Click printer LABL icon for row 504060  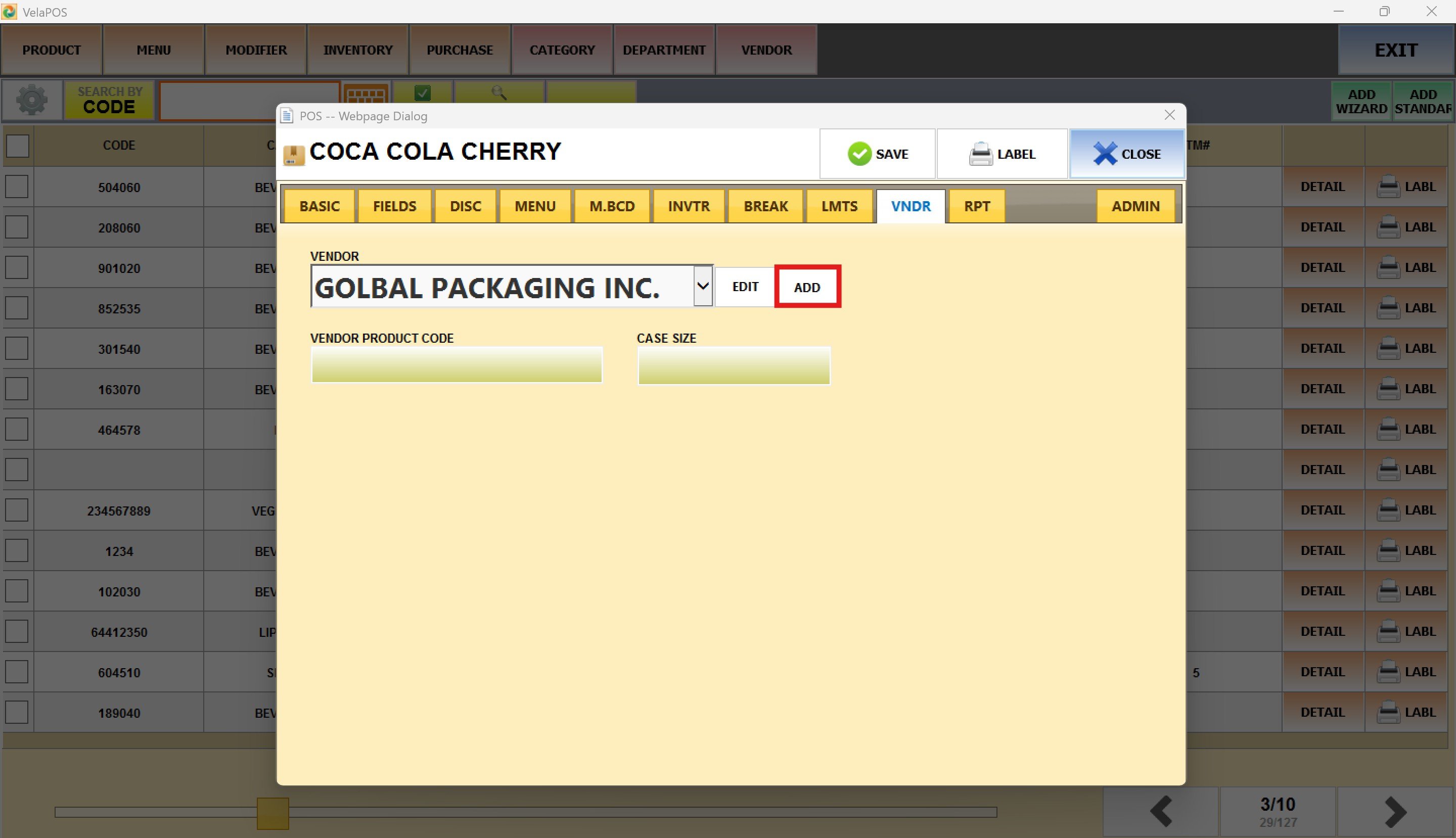[1388, 187]
